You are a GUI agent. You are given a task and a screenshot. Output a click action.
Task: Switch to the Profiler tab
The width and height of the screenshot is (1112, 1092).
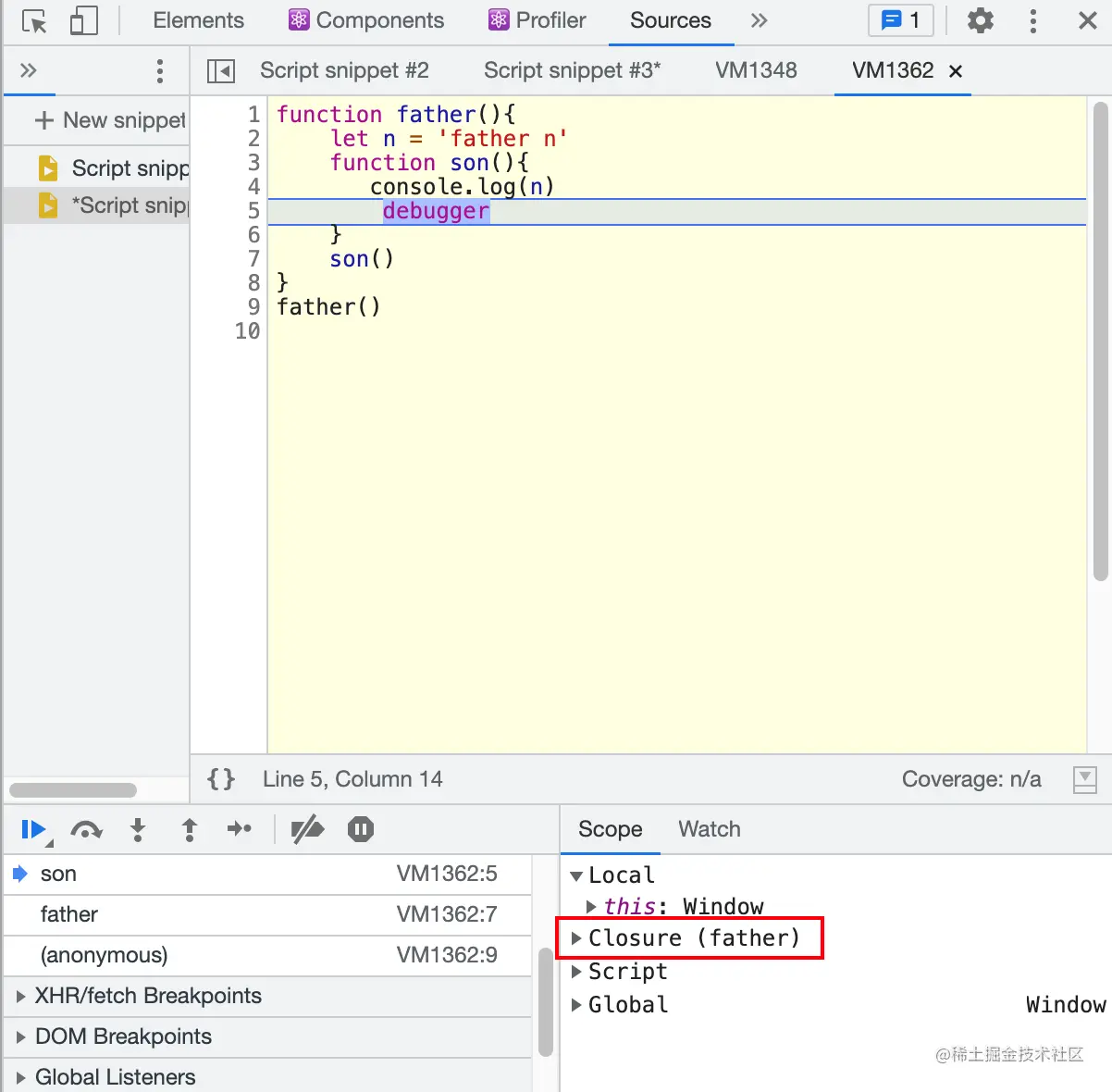point(537,20)
